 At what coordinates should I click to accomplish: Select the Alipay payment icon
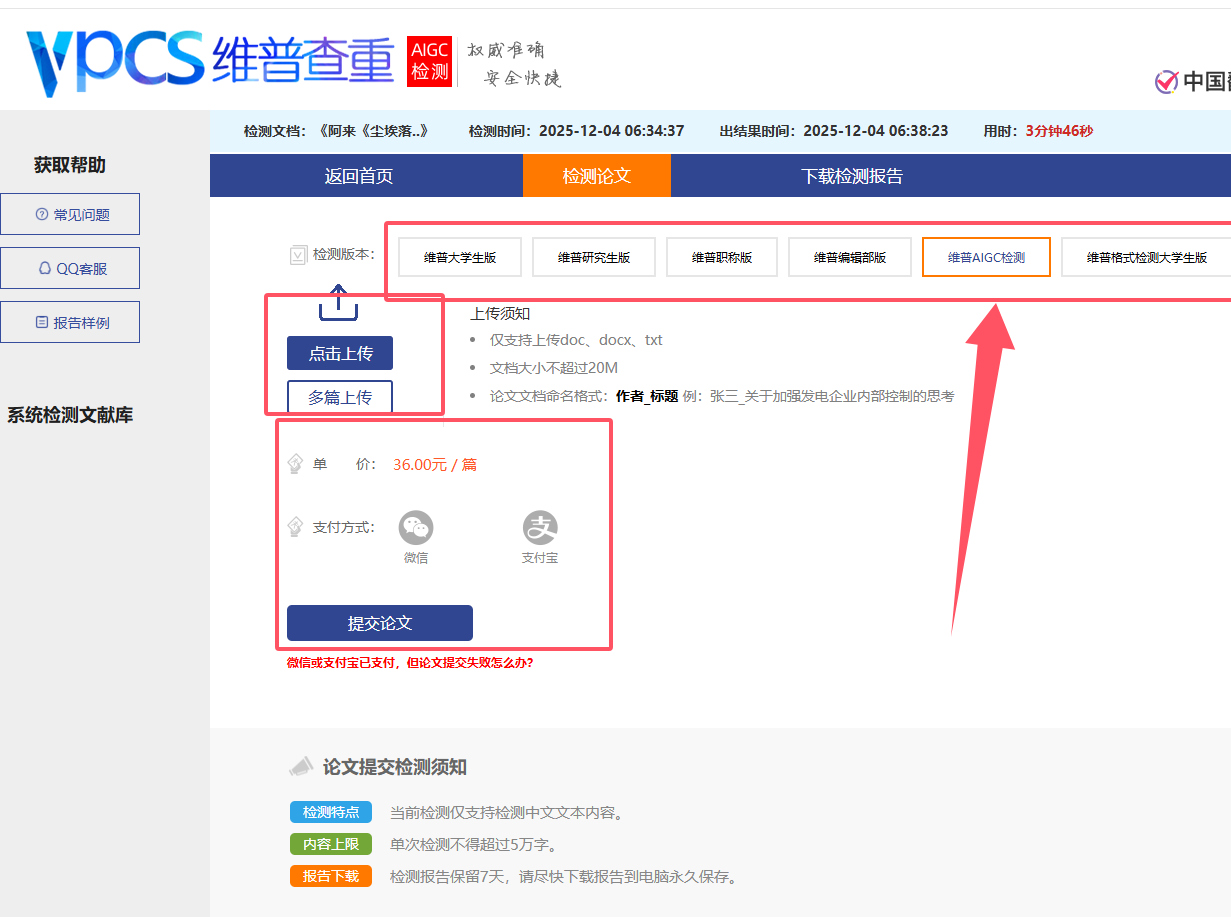[539, 527]
